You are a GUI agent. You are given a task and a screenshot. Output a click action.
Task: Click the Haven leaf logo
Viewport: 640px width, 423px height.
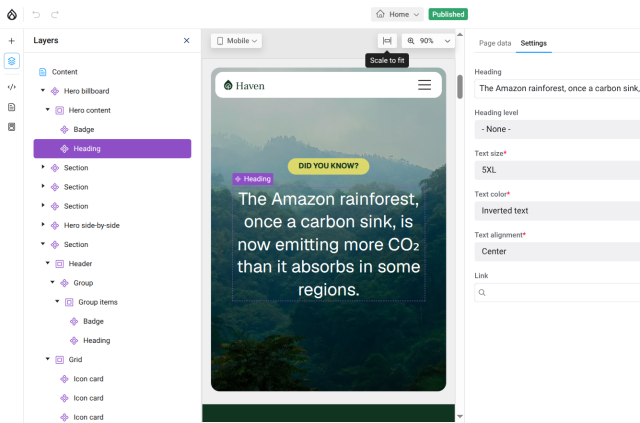coord(228,85)
